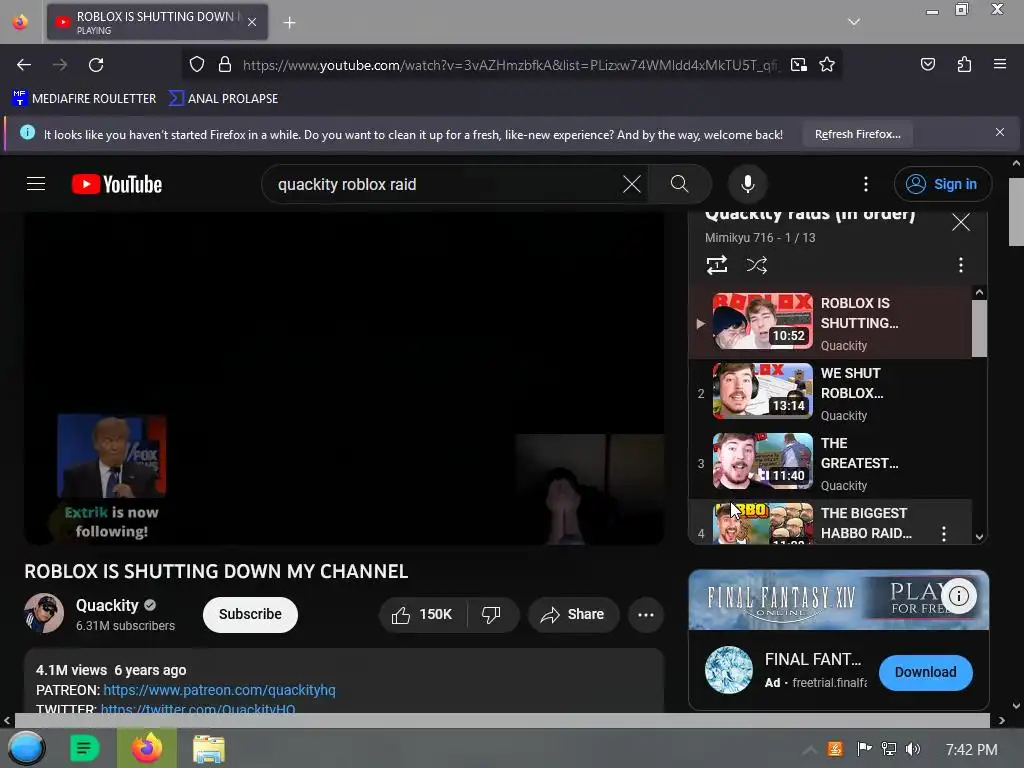
Task: Subscribe to Quackity
Action: 250,615
